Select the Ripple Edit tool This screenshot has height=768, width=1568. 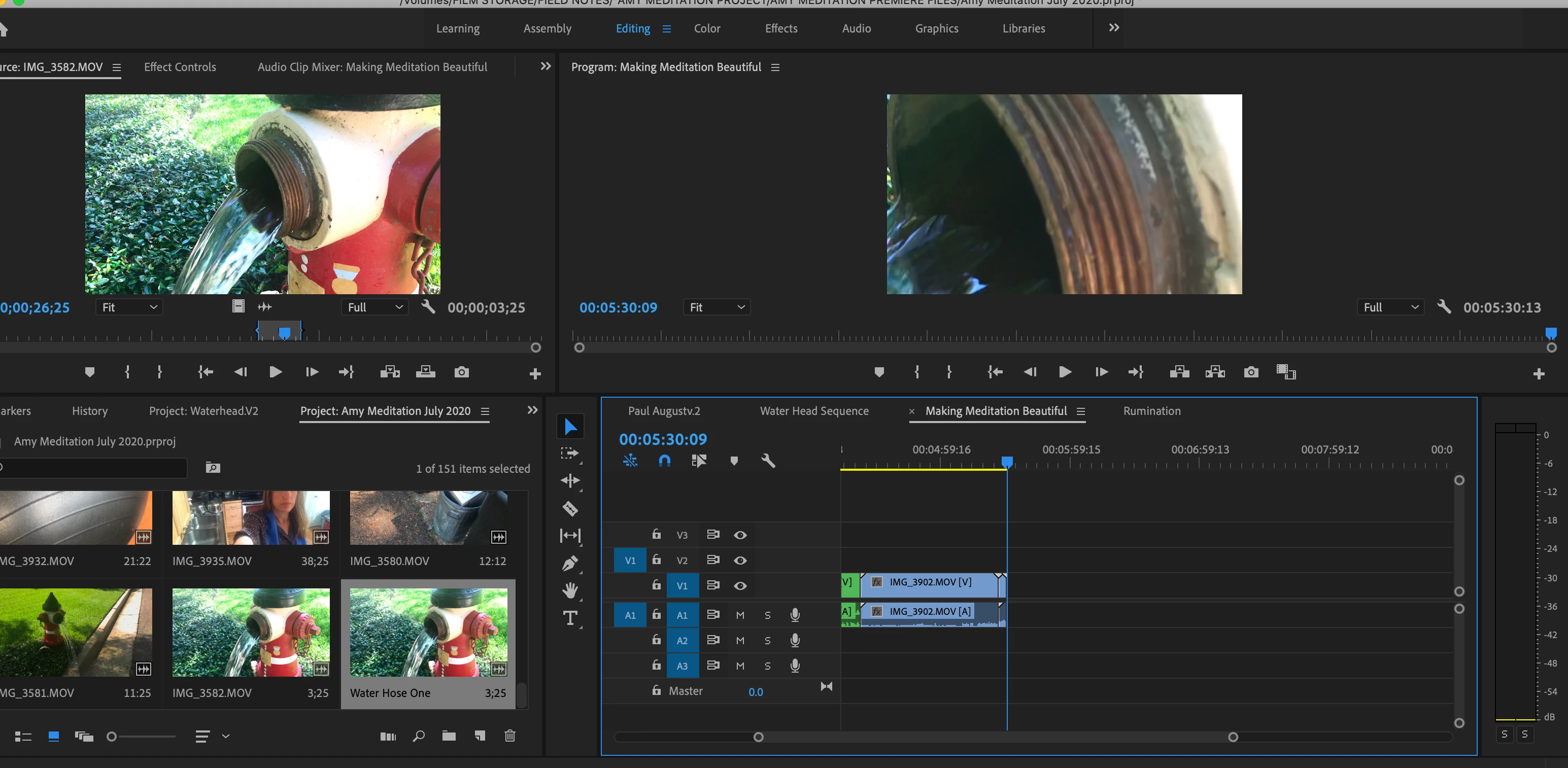pos(570,481)
